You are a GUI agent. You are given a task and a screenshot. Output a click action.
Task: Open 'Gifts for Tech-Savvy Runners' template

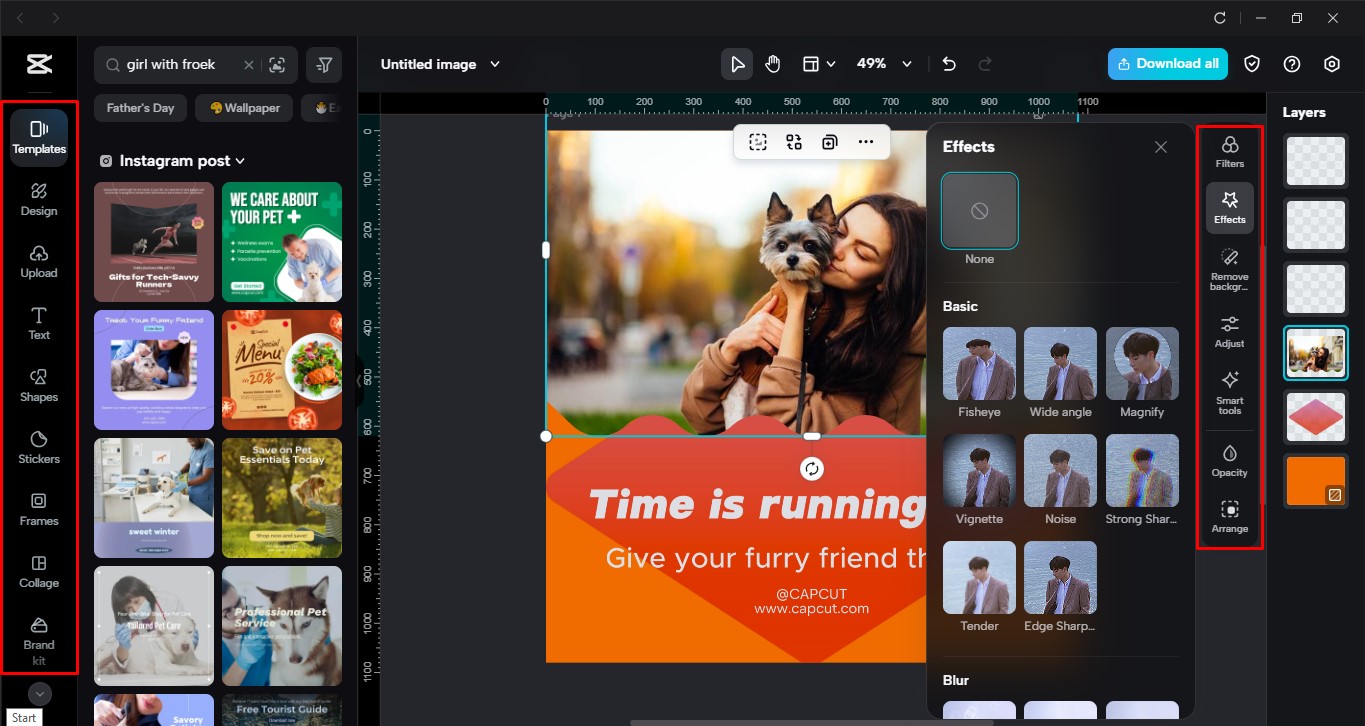tap(154, 242)
